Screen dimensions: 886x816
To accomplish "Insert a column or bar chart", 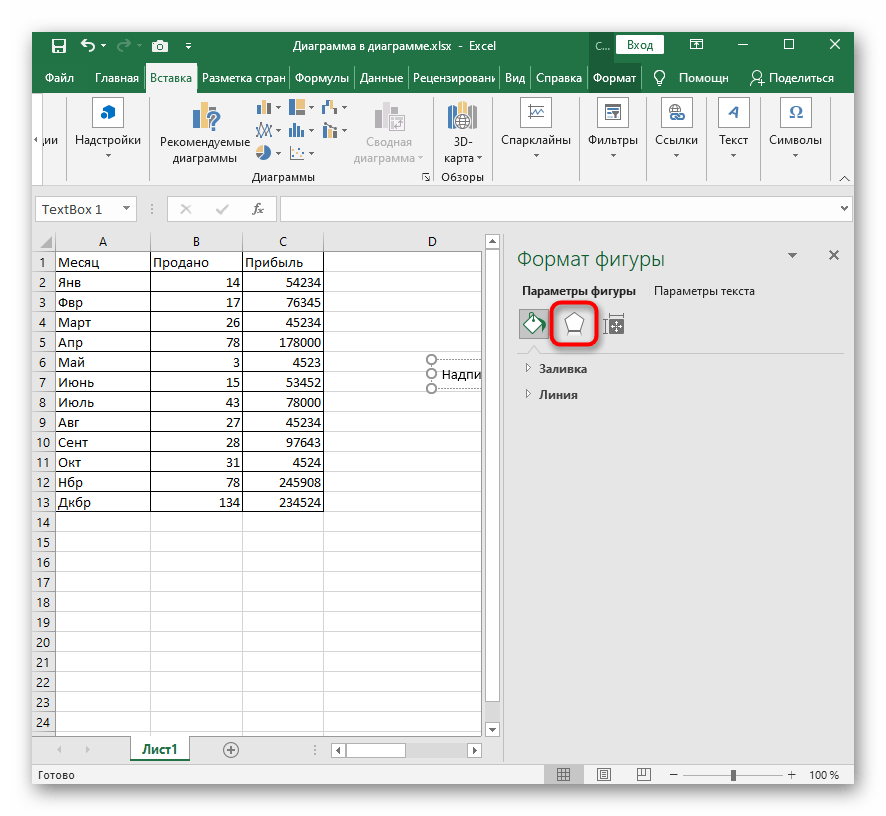I will [x=263, y=107].
